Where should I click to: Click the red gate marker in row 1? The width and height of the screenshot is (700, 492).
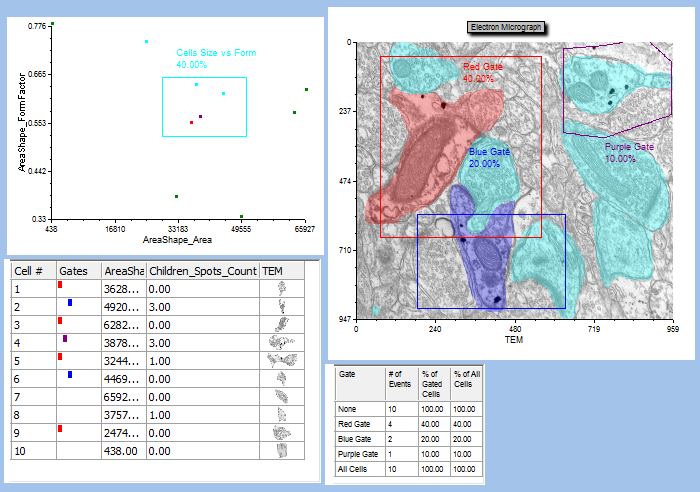[x=60, y=286]
